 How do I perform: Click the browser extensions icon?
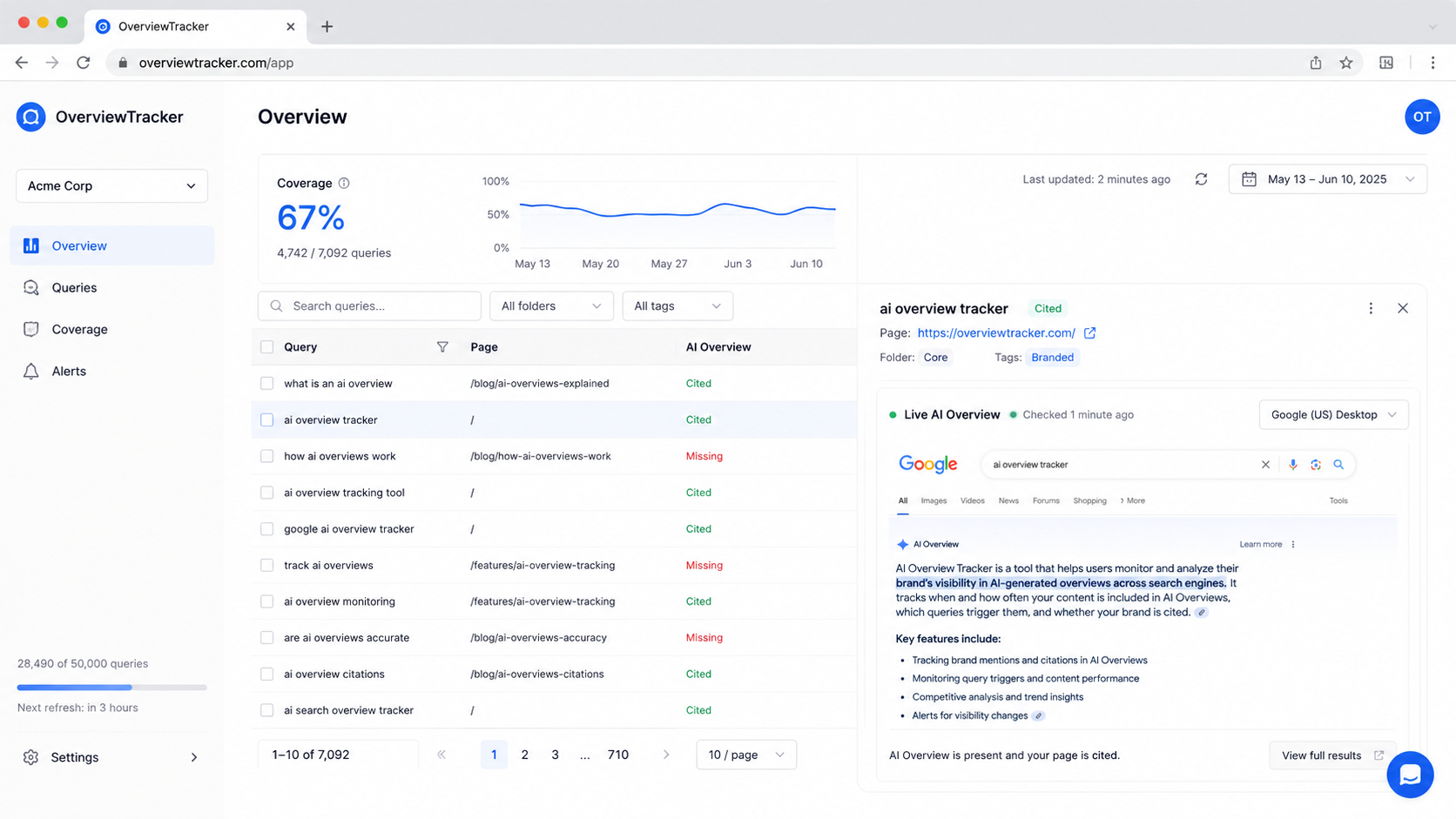1386,63
